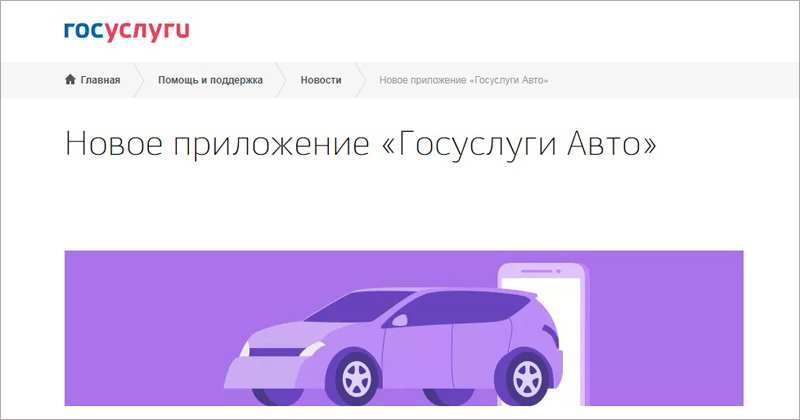Navigate to the Новости breadcrumb
Image resolution: width=800 pixels, height=420 pixels.
[x=321, y=80]
